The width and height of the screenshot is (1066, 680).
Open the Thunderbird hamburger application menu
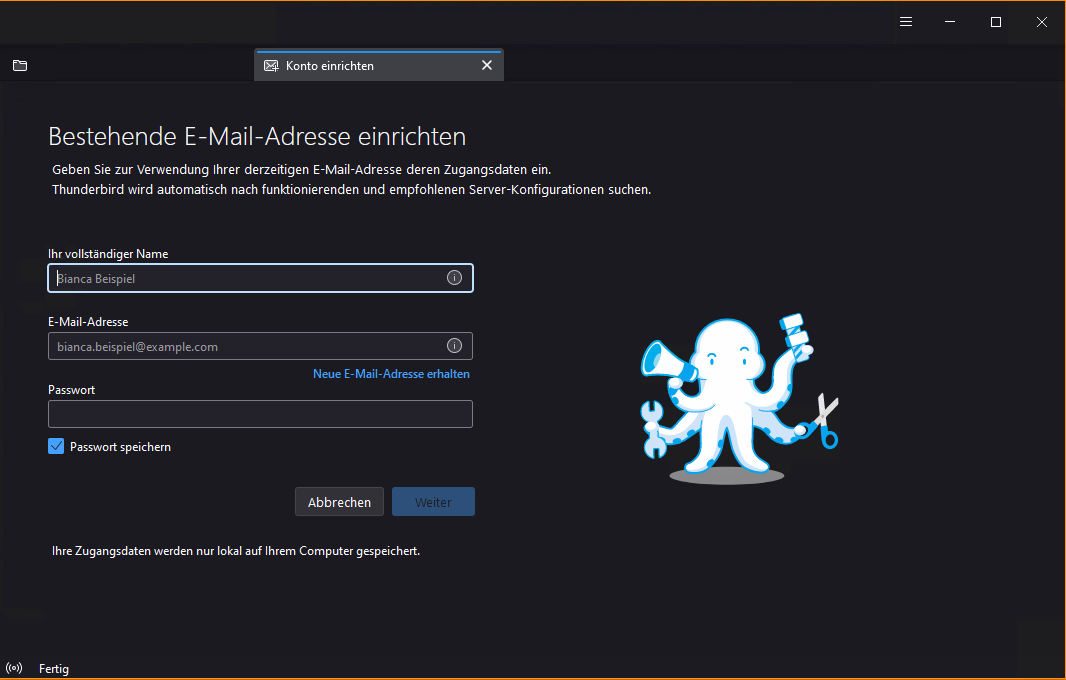point(906,22)
